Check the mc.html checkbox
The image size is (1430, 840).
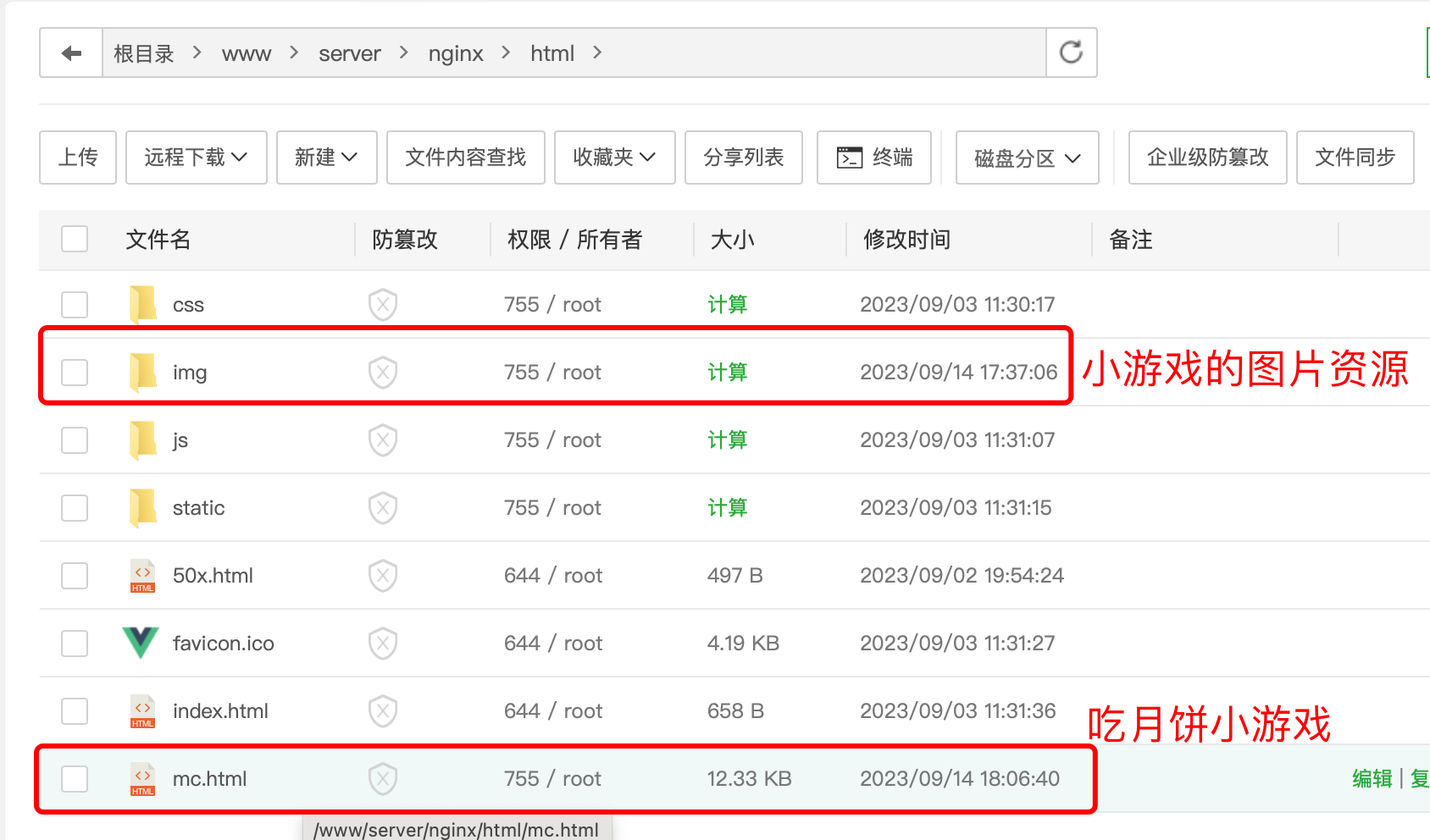pos(75,779)
